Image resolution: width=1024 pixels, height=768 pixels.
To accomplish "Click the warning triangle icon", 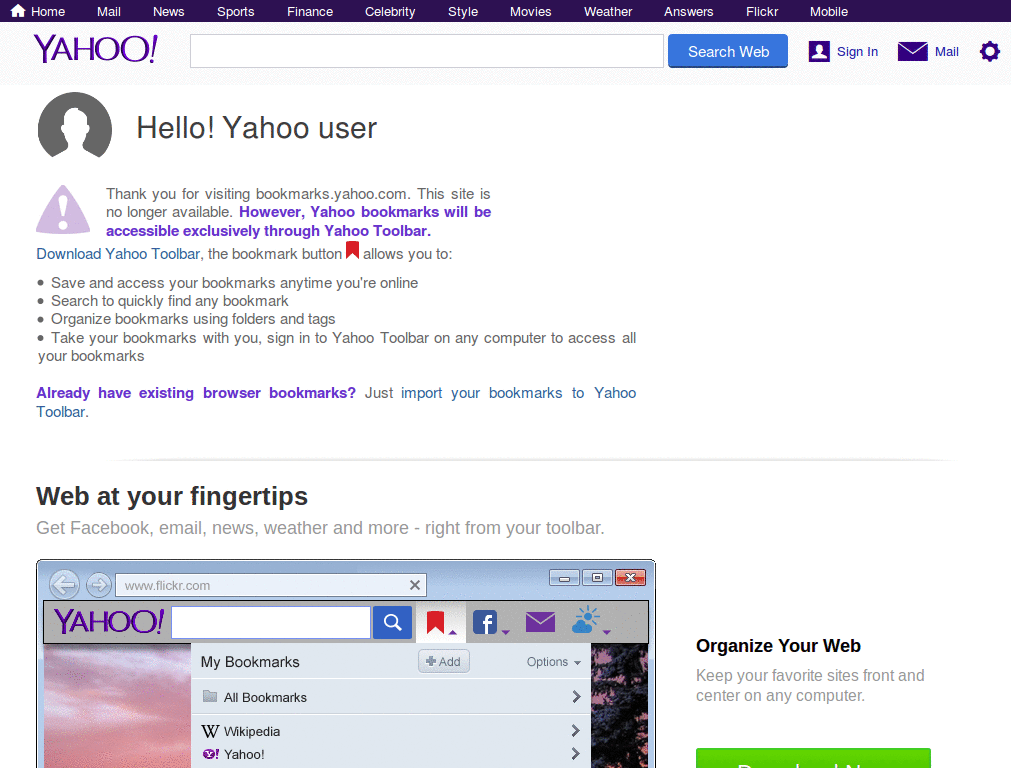I will coord(63,210).
